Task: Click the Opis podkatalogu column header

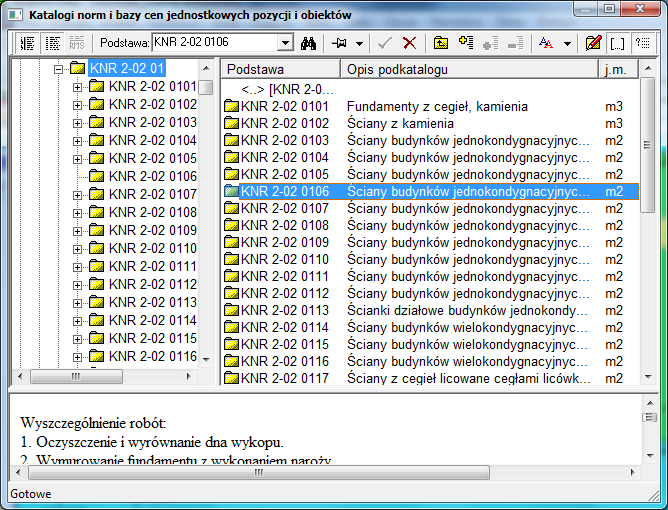Action: coord(468,69)
